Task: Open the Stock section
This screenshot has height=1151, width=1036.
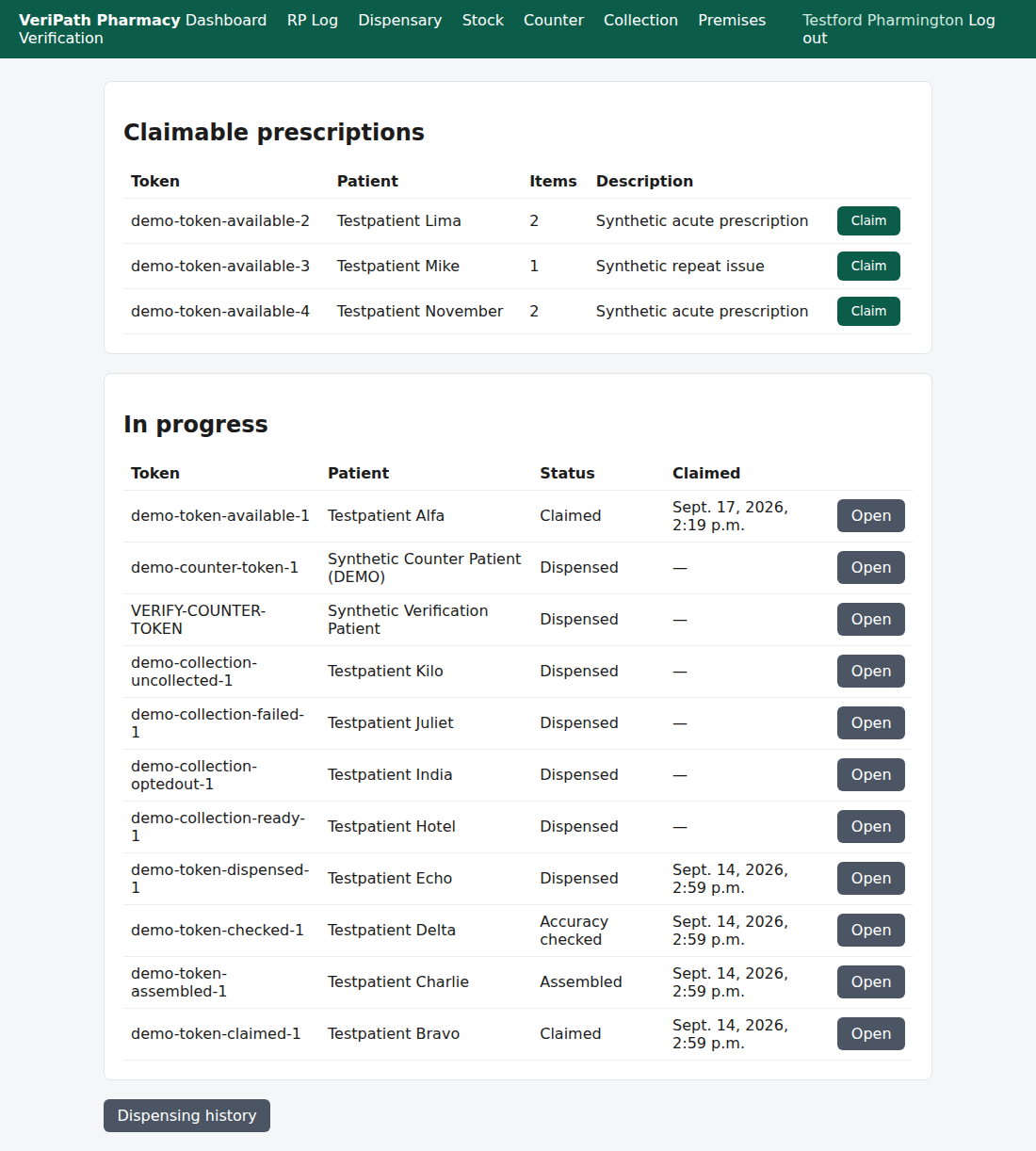Action: [483, 20]
